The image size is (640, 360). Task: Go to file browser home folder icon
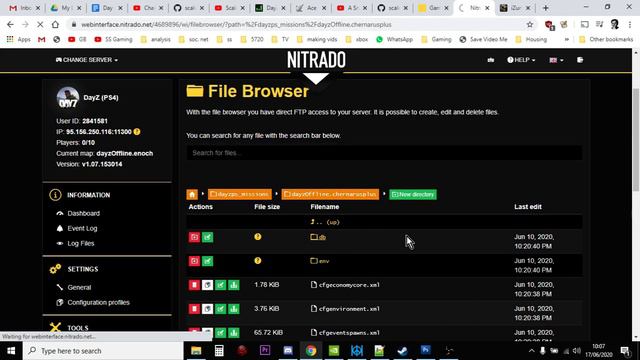click(192, 194)
